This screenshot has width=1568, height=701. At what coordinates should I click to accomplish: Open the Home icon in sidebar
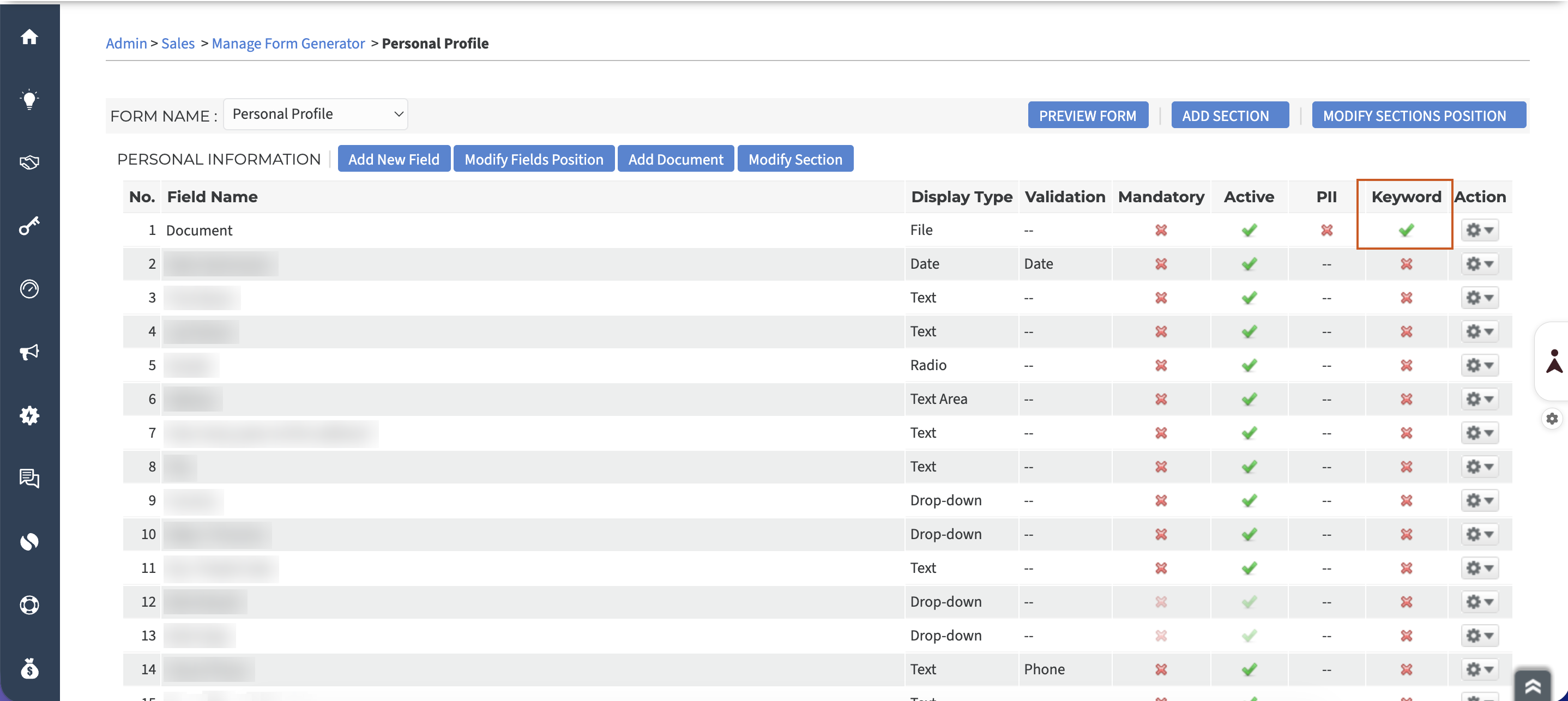(x=29, y=37)
